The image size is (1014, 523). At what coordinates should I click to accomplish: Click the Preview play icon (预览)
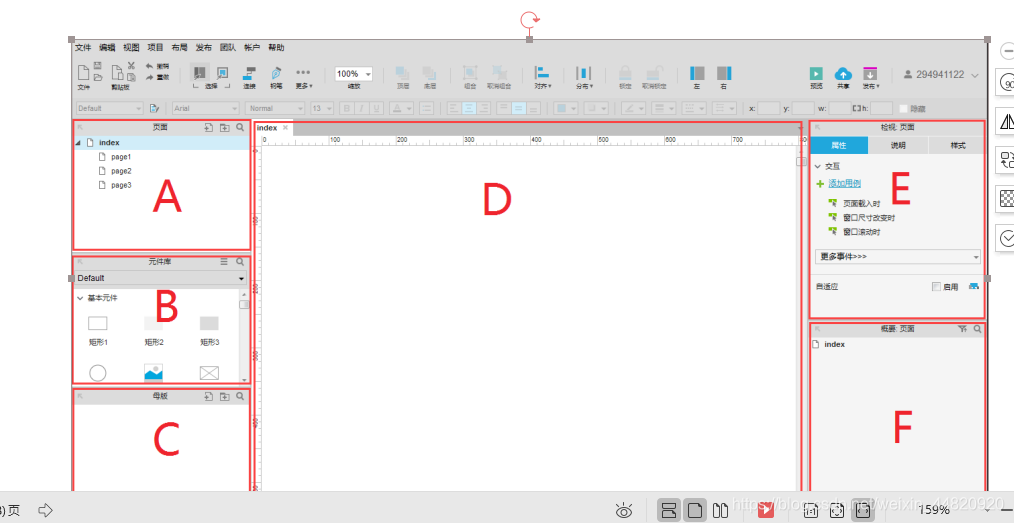817,74
